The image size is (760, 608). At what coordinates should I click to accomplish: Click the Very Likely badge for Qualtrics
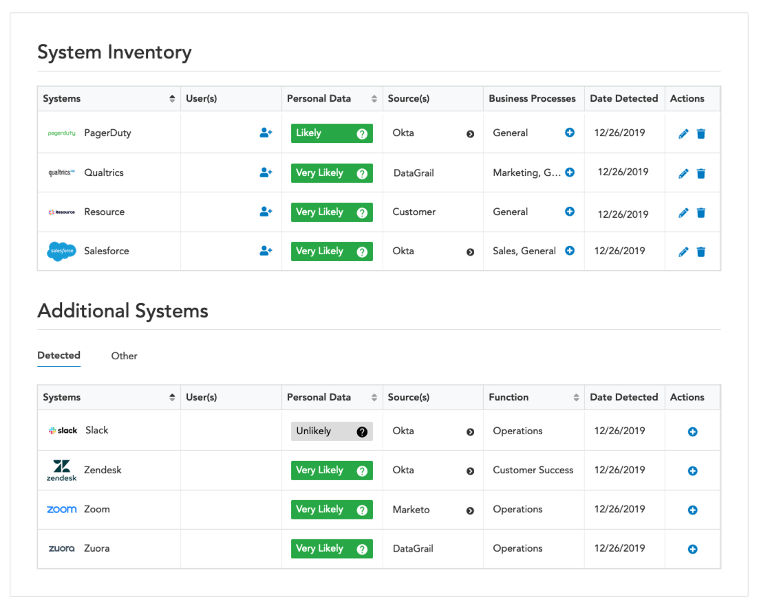coord(332,173)
